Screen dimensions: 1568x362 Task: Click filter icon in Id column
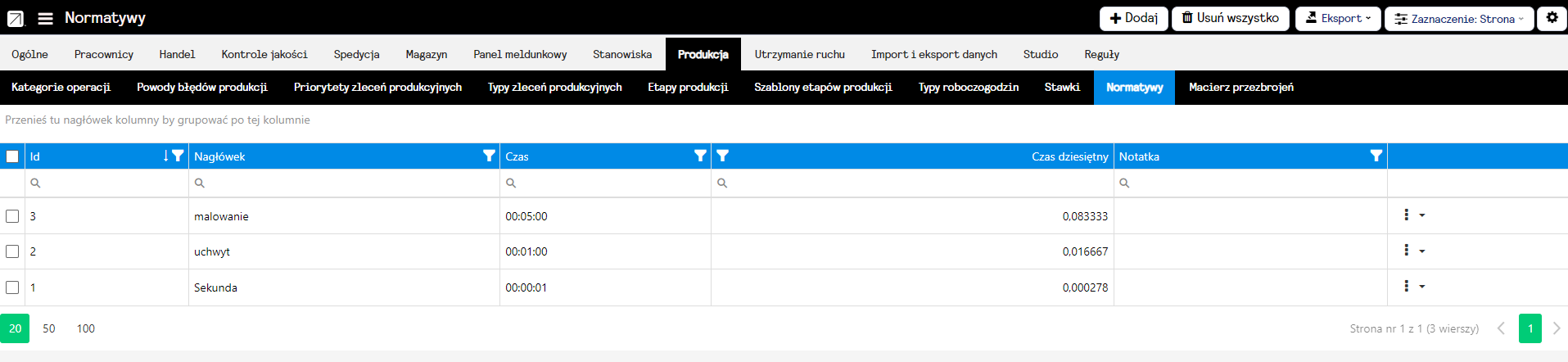(x=178, y=156)
